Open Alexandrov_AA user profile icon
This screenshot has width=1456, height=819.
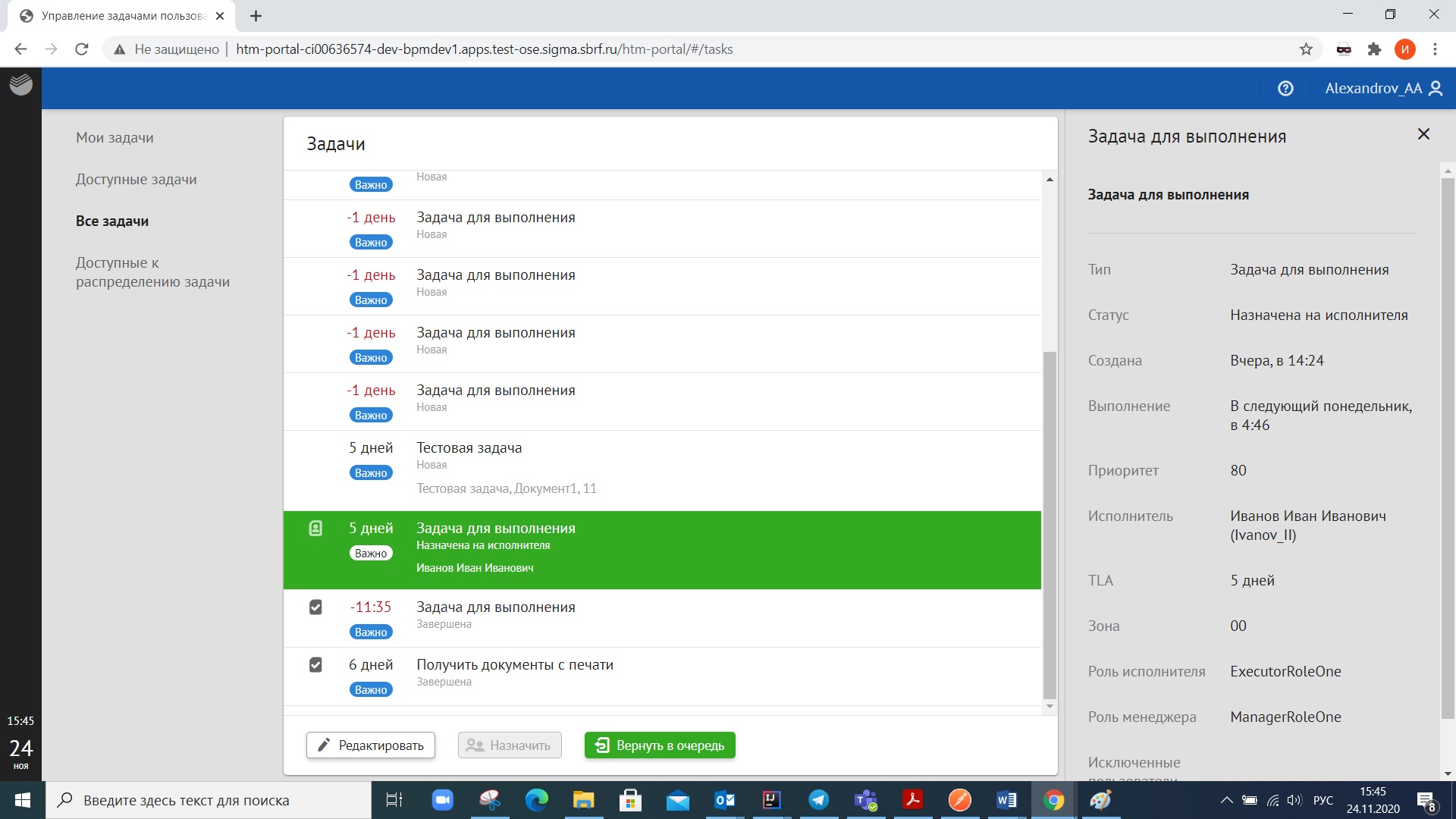(1436, 89)
